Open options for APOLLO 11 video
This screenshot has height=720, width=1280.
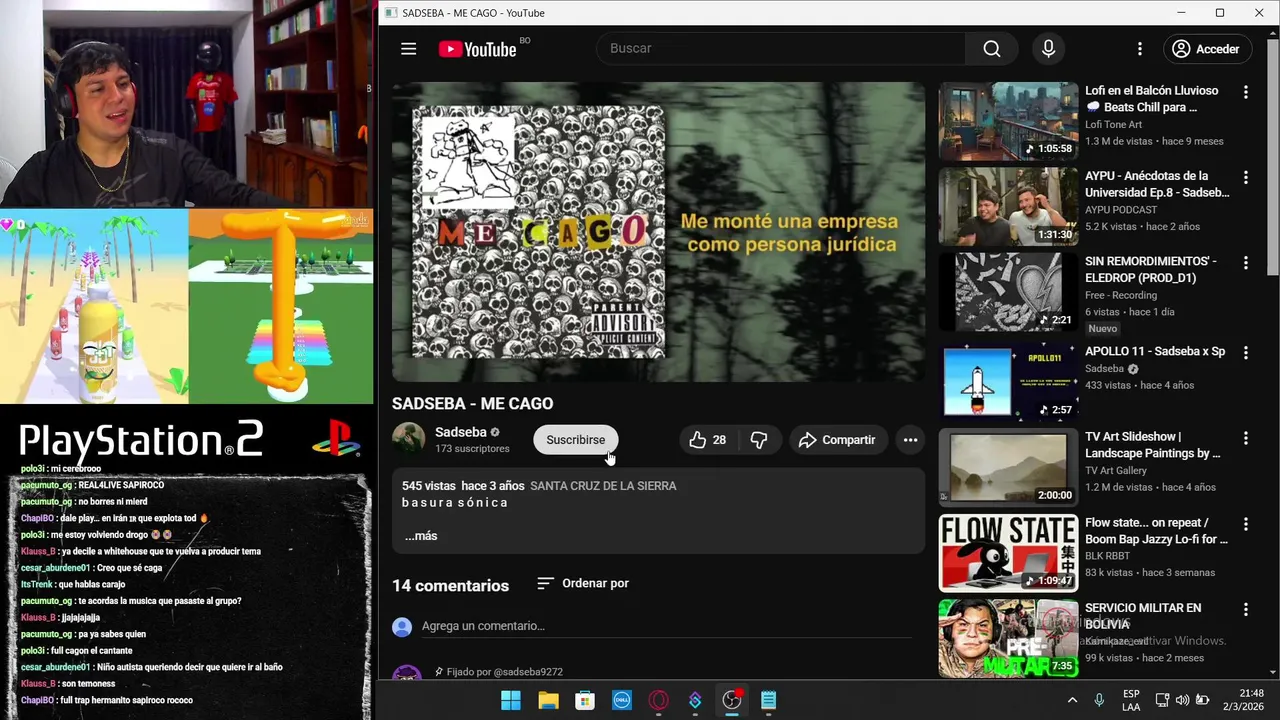pos(1246,353)
